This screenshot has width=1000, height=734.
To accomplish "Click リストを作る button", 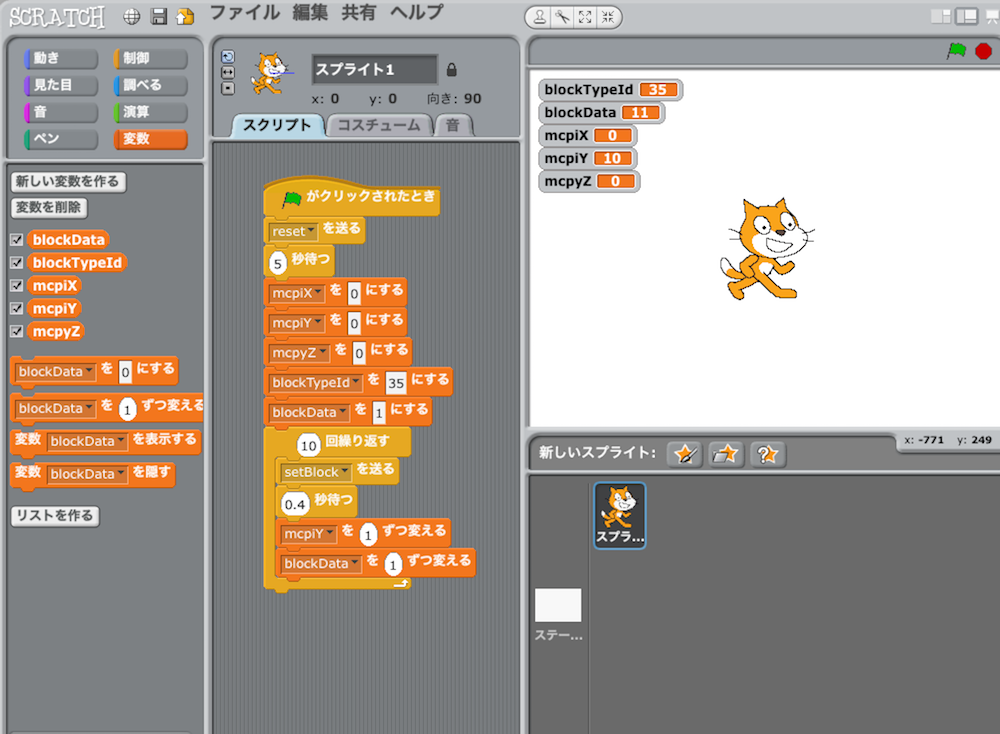I will [x=55, y=516].
